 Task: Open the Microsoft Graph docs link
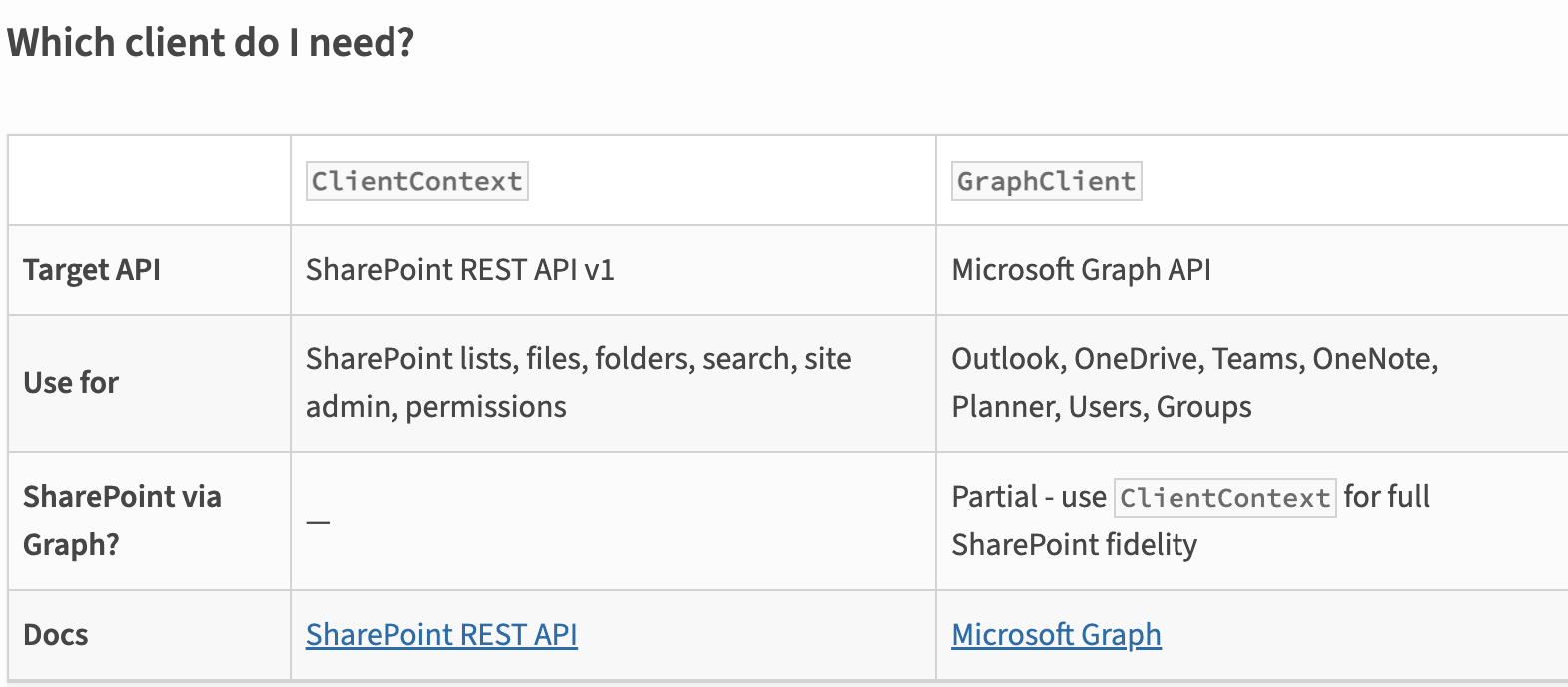(1056, 635)
